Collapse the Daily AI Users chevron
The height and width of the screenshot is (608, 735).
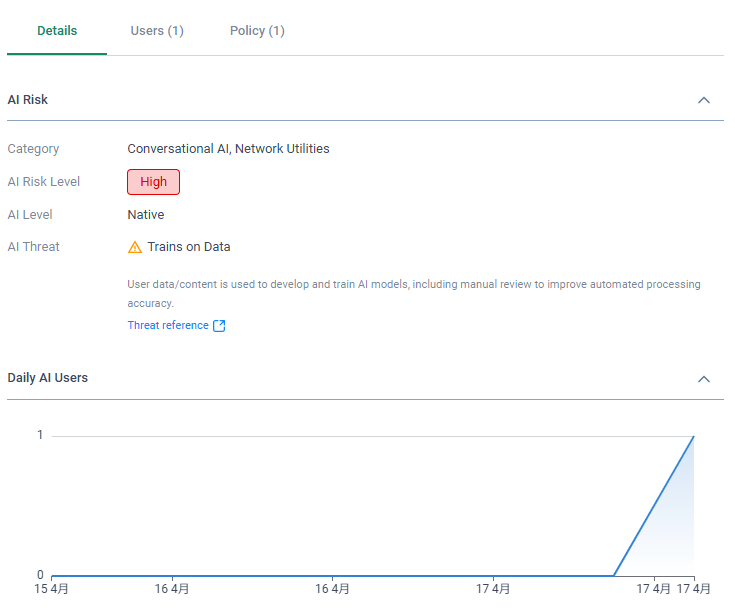click(704, 379)
